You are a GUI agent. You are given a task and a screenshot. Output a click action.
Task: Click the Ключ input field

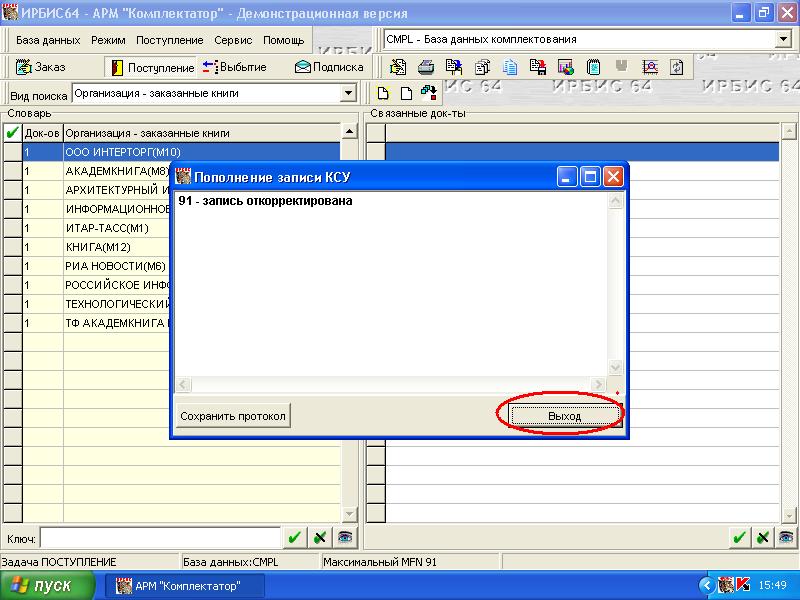(160, 537)
